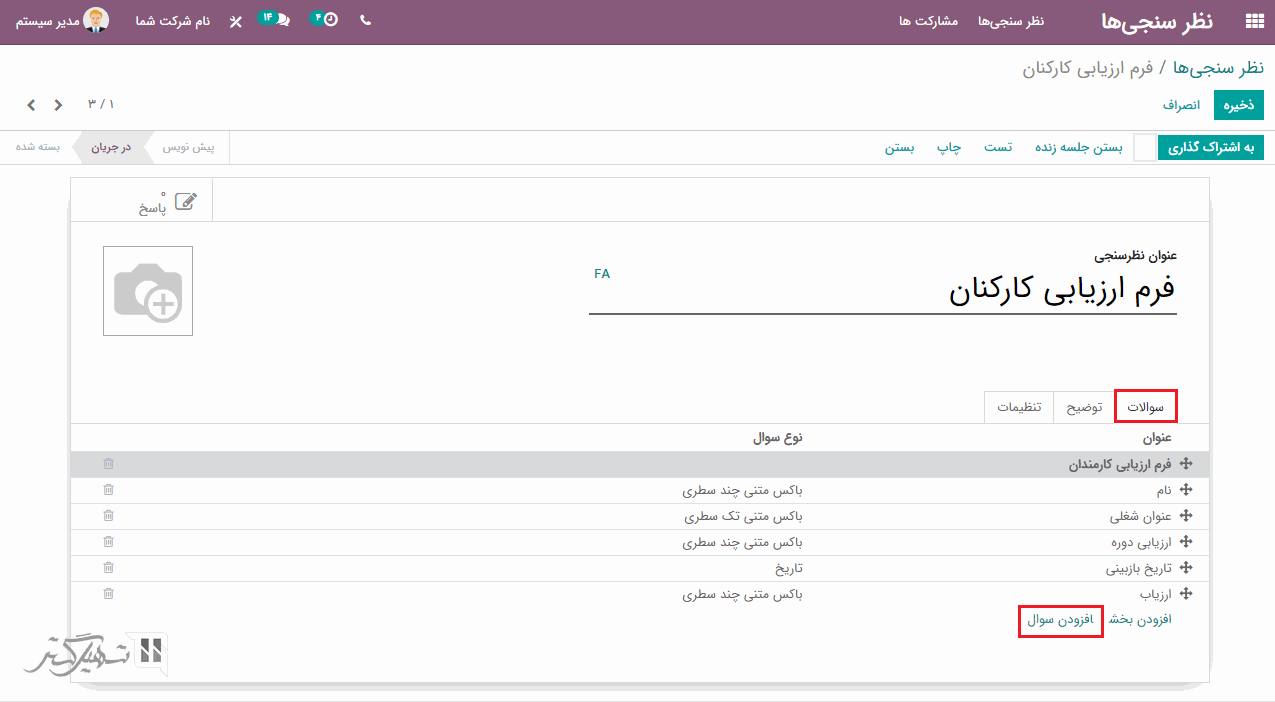Click the phone icon in top bar
This screenshot has width=1275, height=702.
365,20
